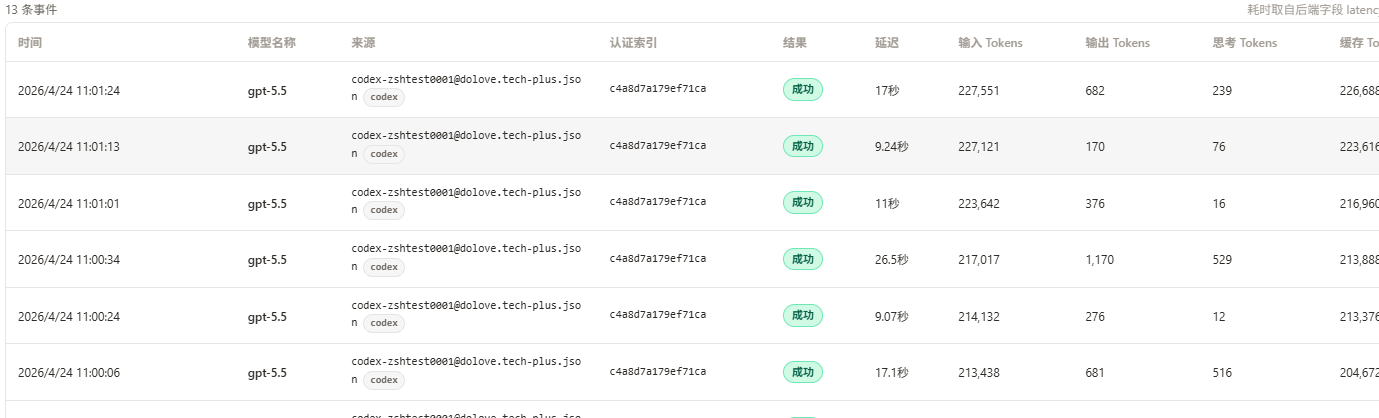Select the 2026/4/24 11:01:01 timestamp cell
The height and width of the screenshot is (418, 1379).
point(69,203)
